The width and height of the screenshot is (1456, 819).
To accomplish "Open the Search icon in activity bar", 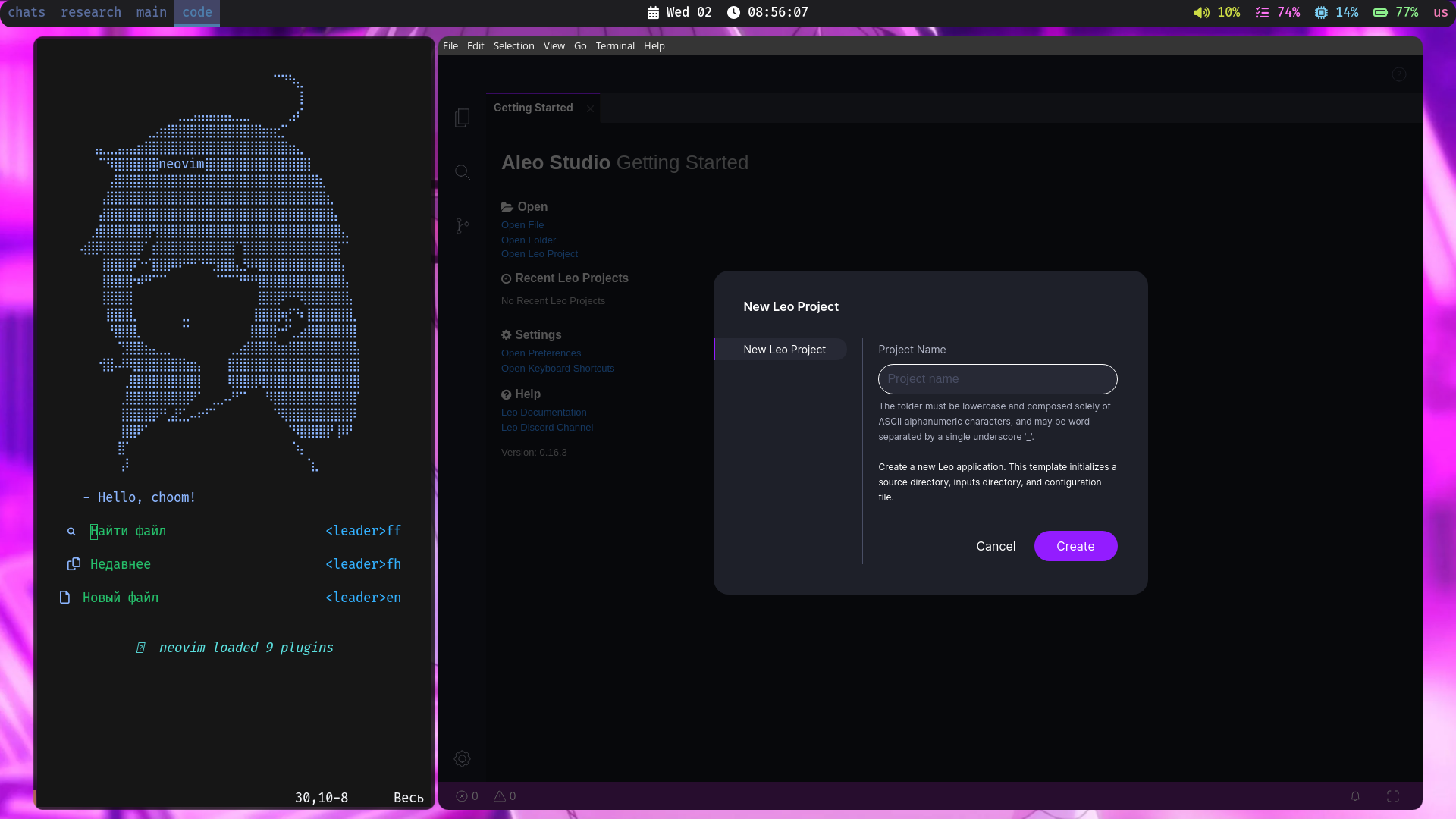I will (462, 172).
